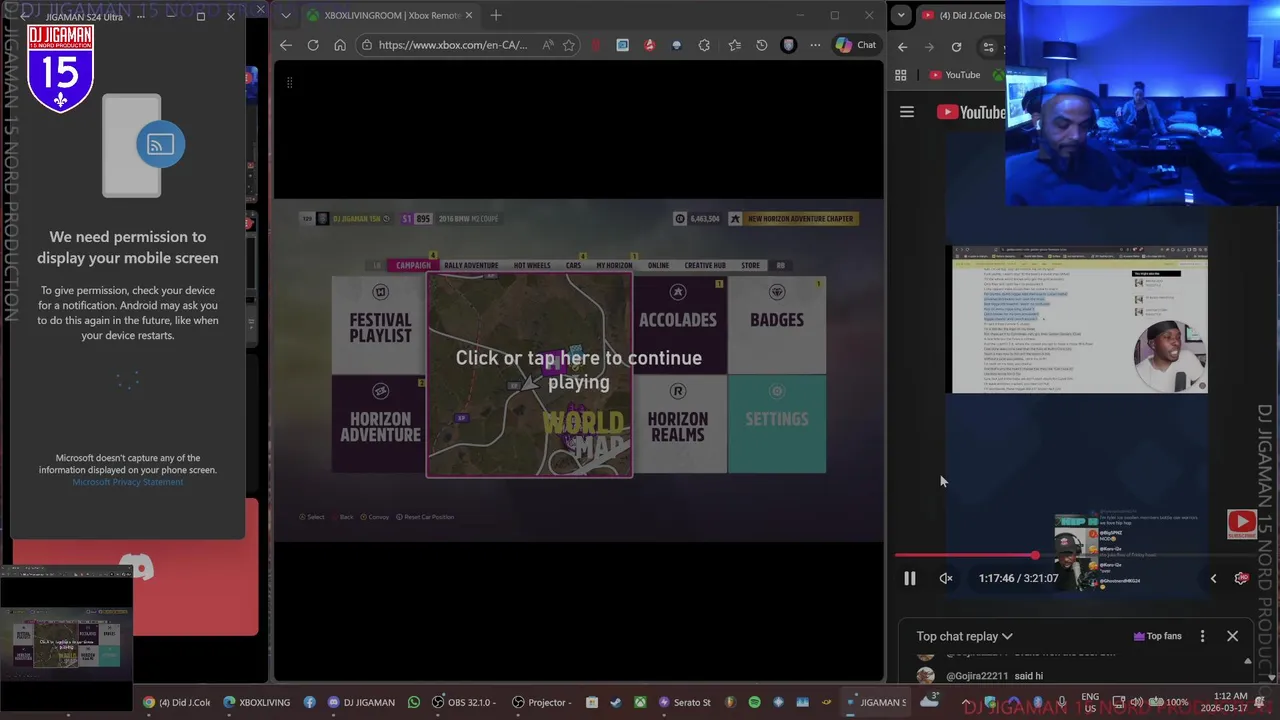Click the Subscribe watermark on video
Image resolution: width=1280 pixels, height=720 pixels.
tap(1242, 522)
